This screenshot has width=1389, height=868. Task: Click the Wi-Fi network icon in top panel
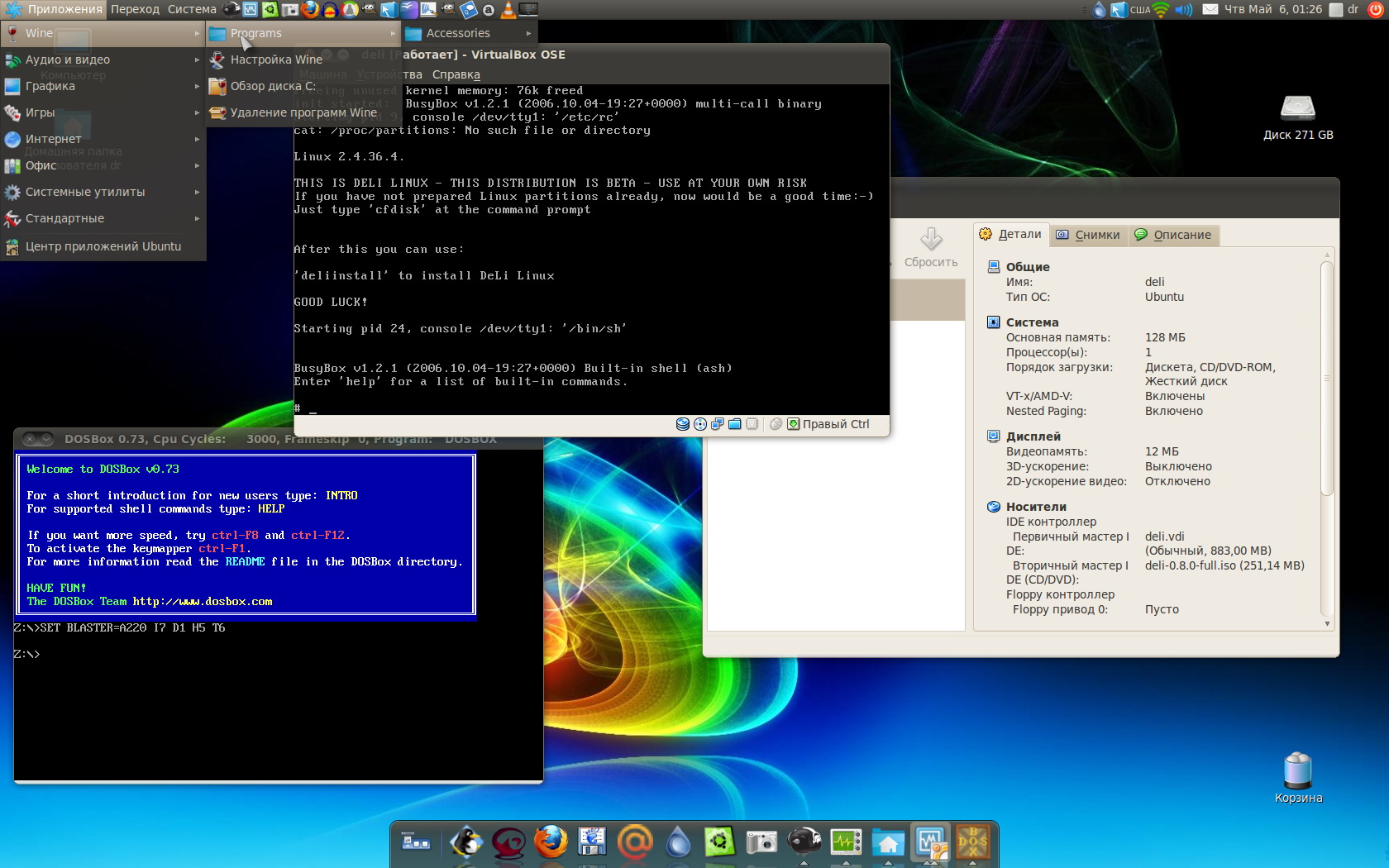point(1162,10)
